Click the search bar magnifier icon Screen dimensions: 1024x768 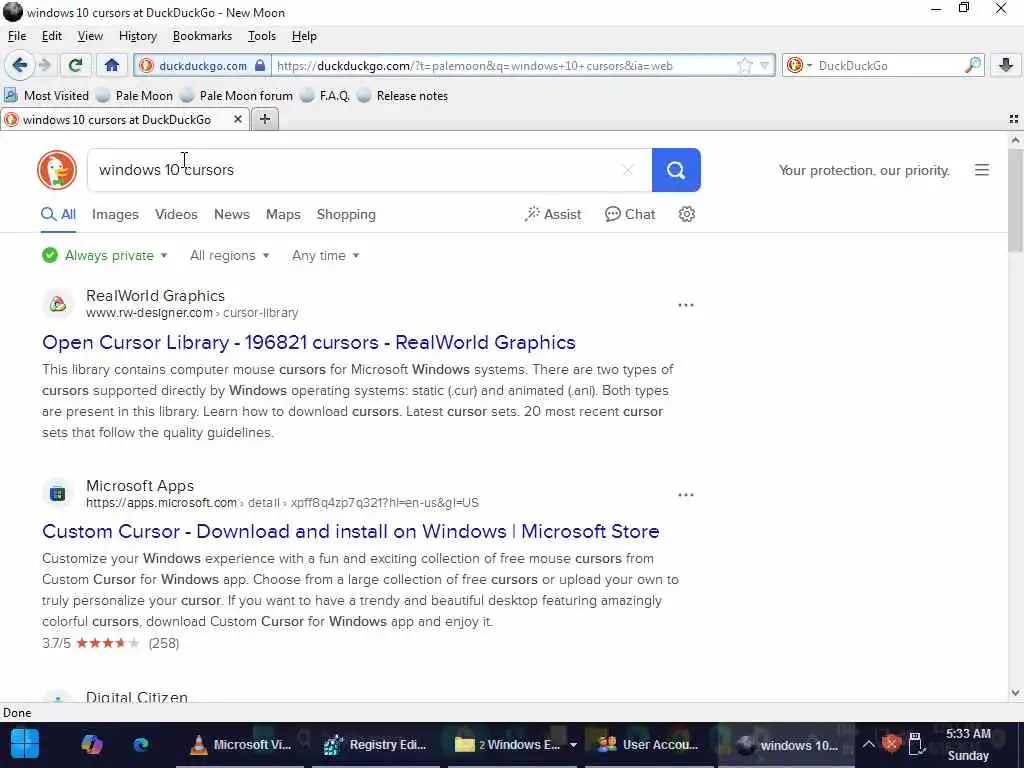click(x=972, y=65)
